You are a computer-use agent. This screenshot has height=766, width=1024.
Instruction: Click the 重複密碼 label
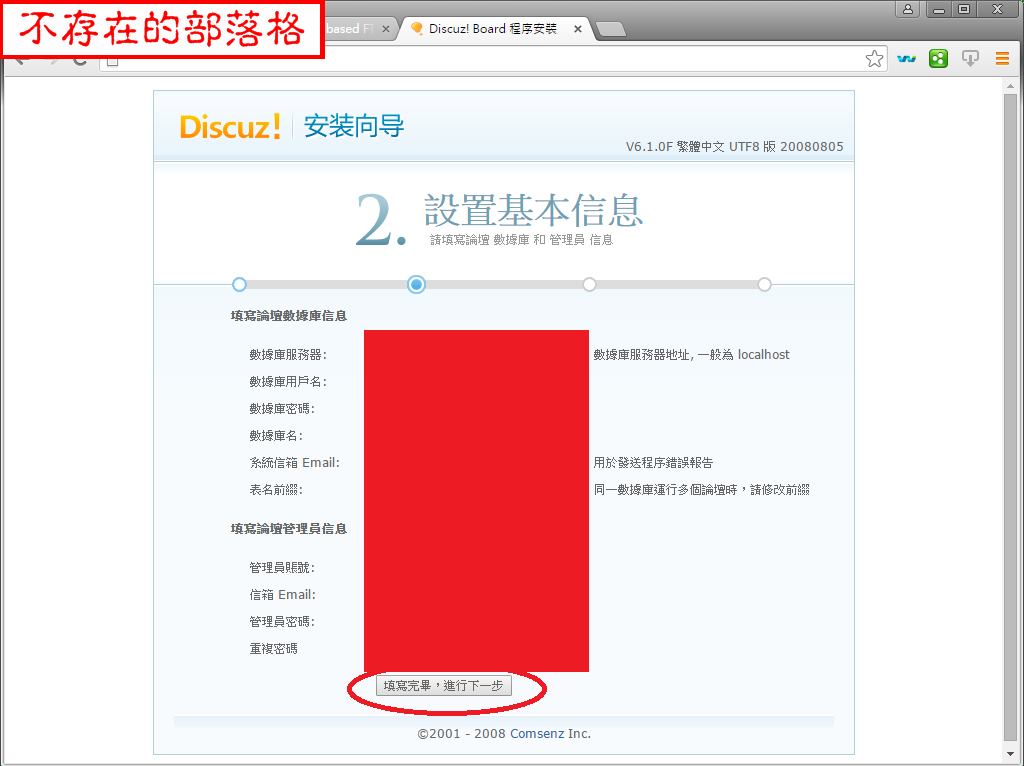(x=274, y=648)
